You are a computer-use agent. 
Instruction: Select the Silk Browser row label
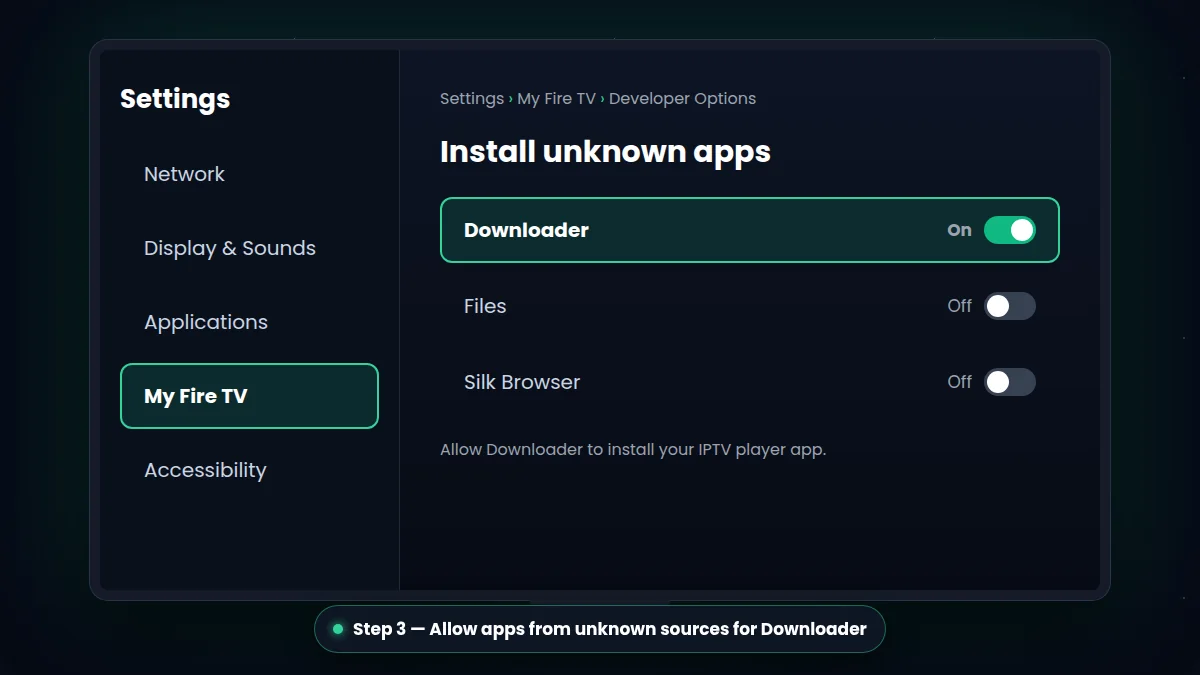522,382
